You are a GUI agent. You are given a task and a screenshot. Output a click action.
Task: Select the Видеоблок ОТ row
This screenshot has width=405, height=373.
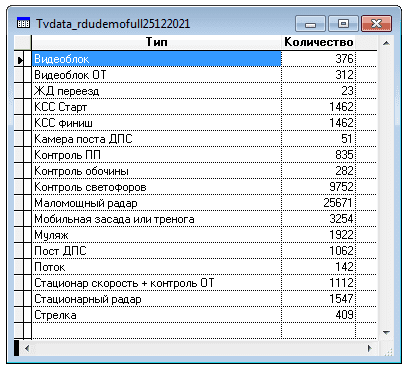click(x=195, y=75)
